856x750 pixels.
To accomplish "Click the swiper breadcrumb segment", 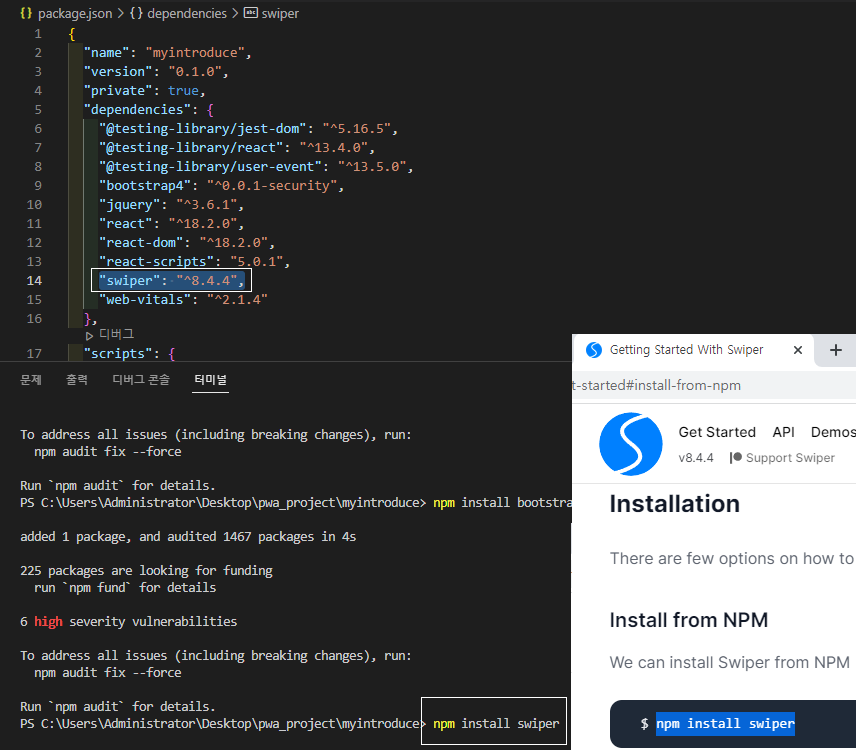I will (x=280, y=14).
